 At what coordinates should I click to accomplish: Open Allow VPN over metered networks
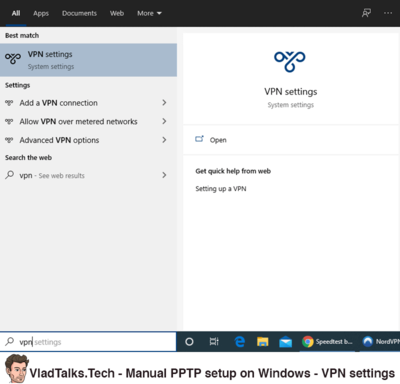point(88,121)
